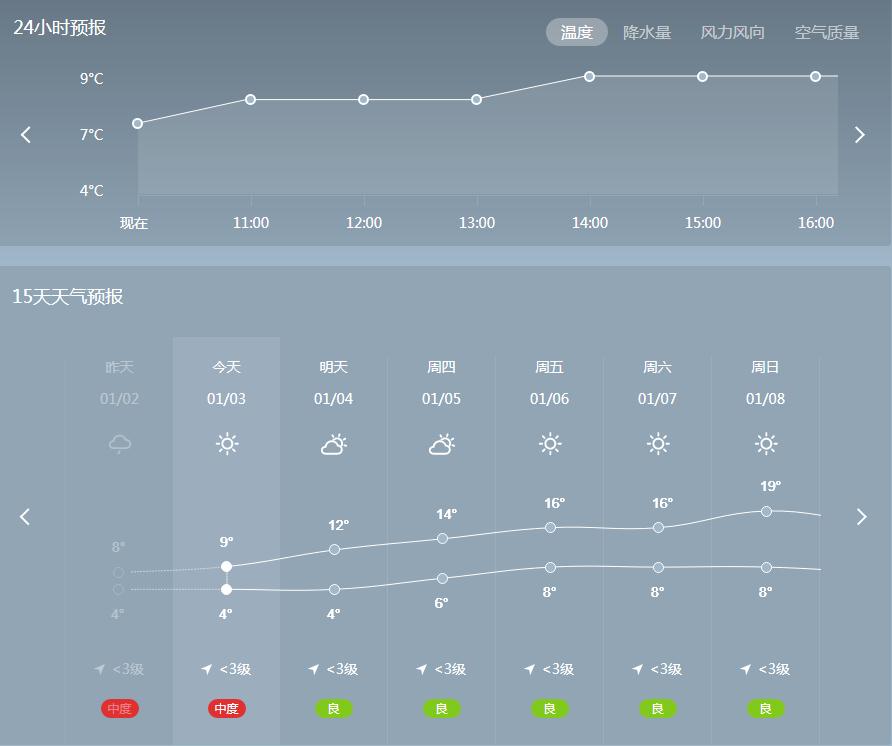
Task: Click the sunny icon for 周日
Action: (766, 444)
